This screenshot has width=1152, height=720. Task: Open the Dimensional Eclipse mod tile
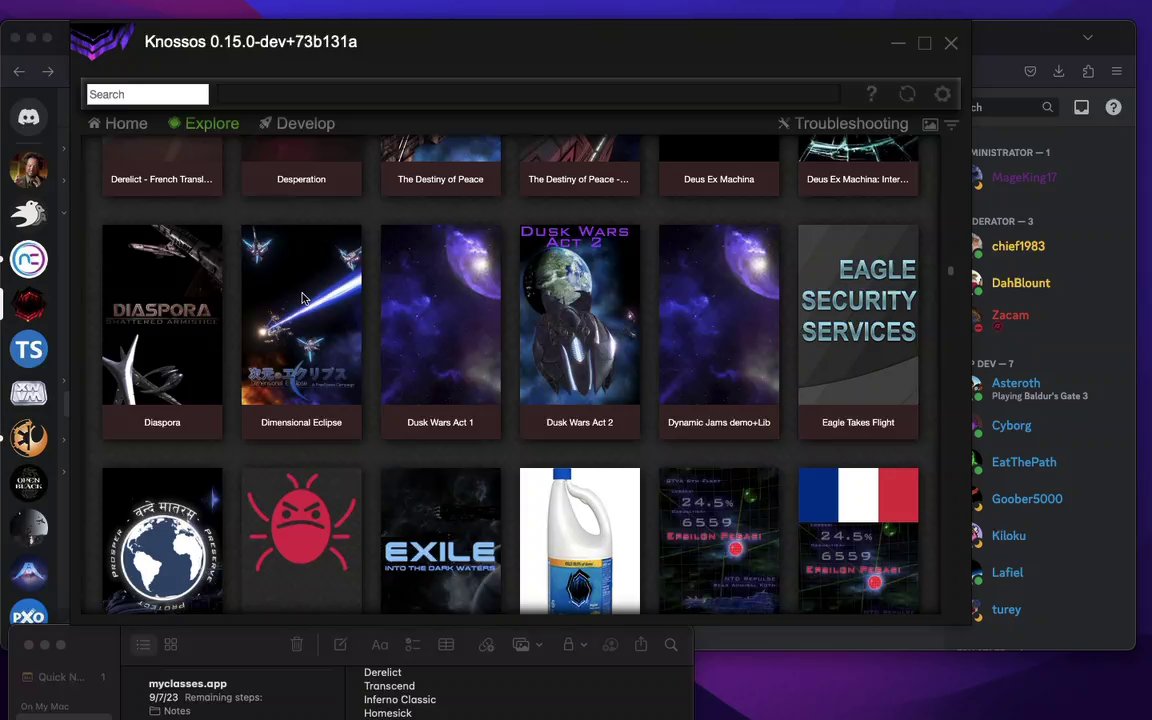pyautogui.click(x=301, y=332)
